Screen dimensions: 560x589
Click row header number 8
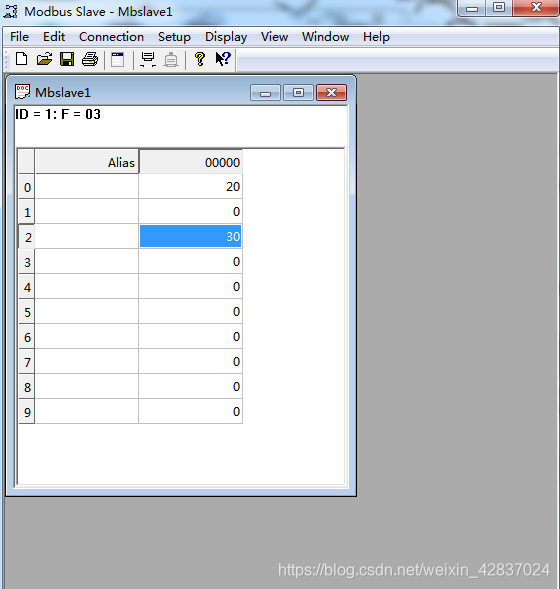[27, 387]
